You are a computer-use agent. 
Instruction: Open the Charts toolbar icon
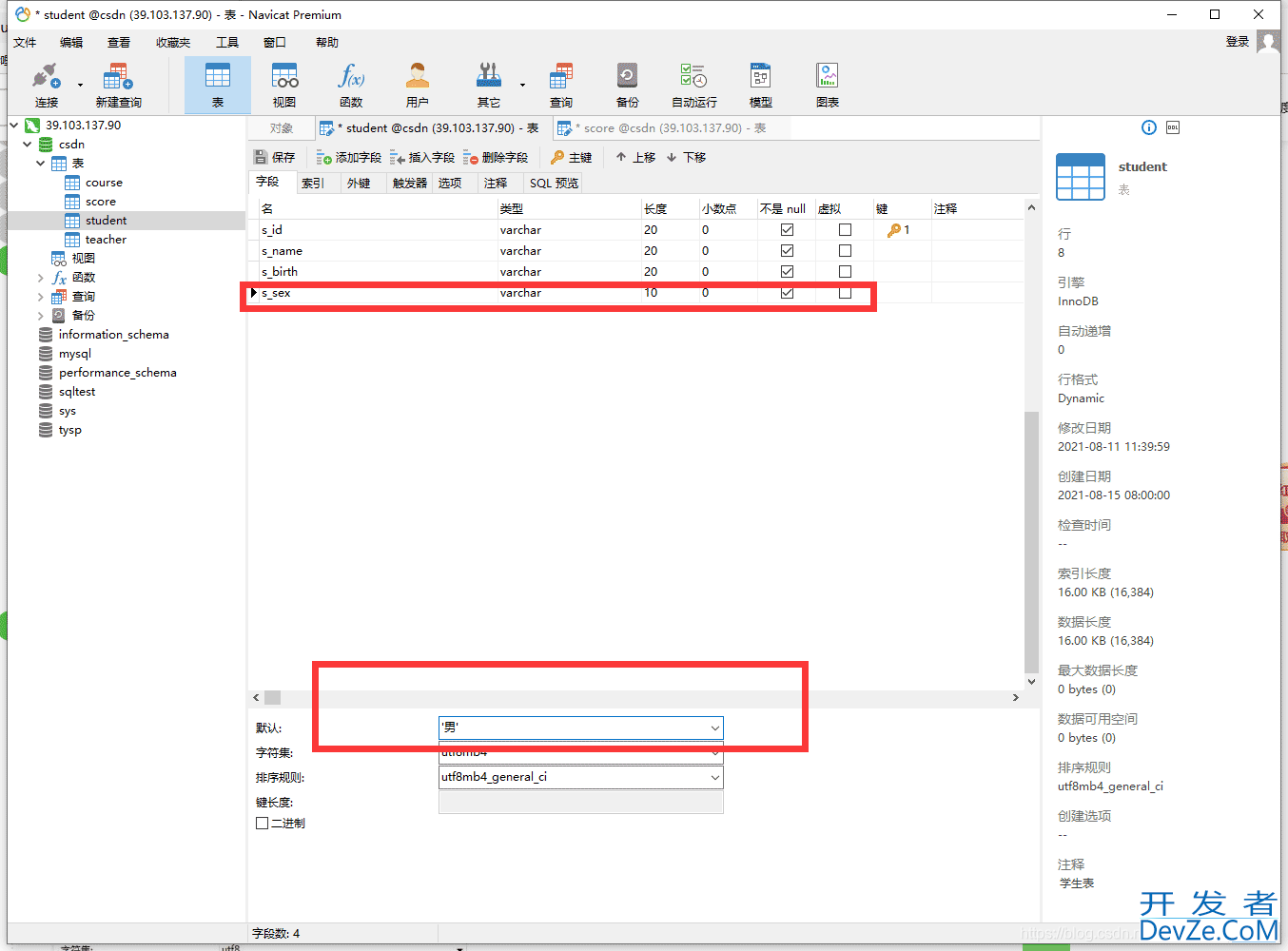coord(828,85)
